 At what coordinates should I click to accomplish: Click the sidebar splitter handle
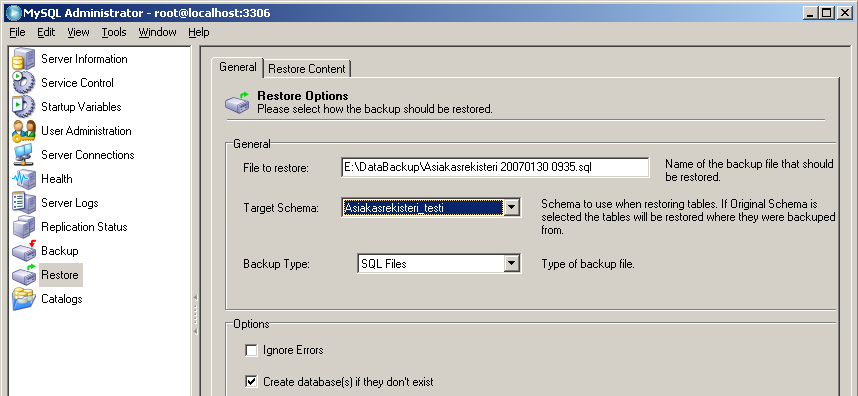(195, 315)
